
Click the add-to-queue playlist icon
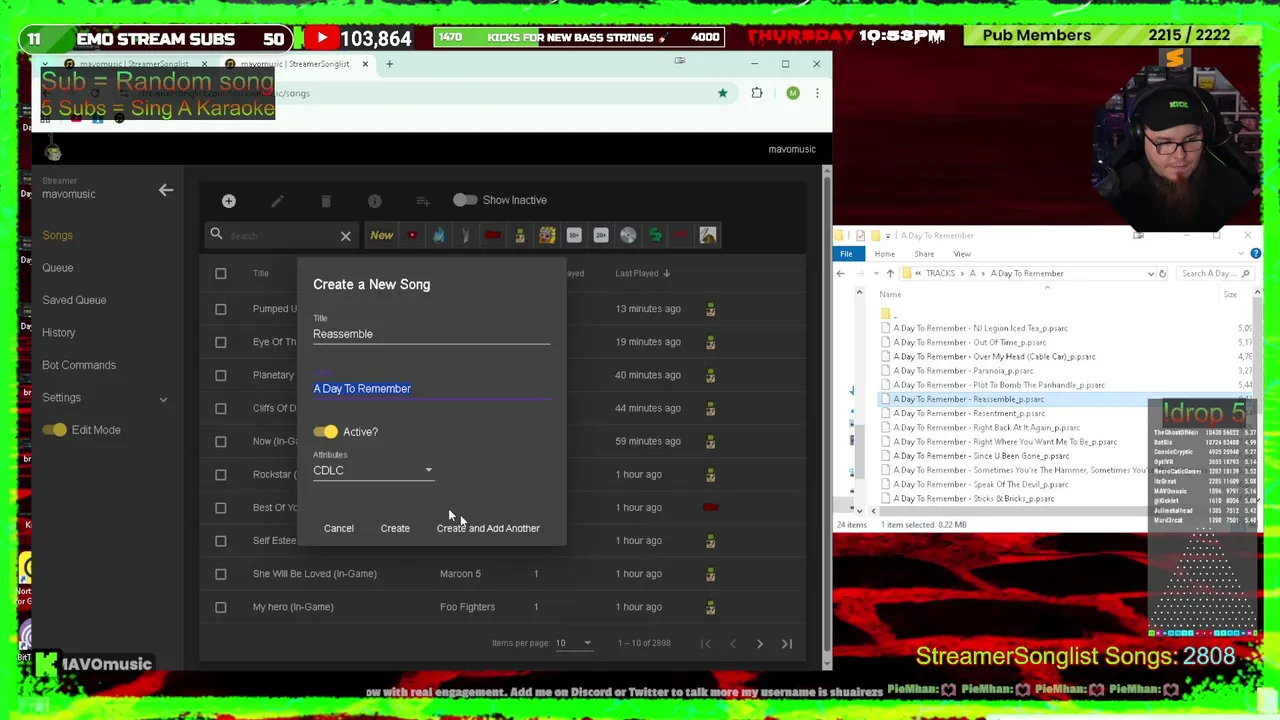point(422,201)
